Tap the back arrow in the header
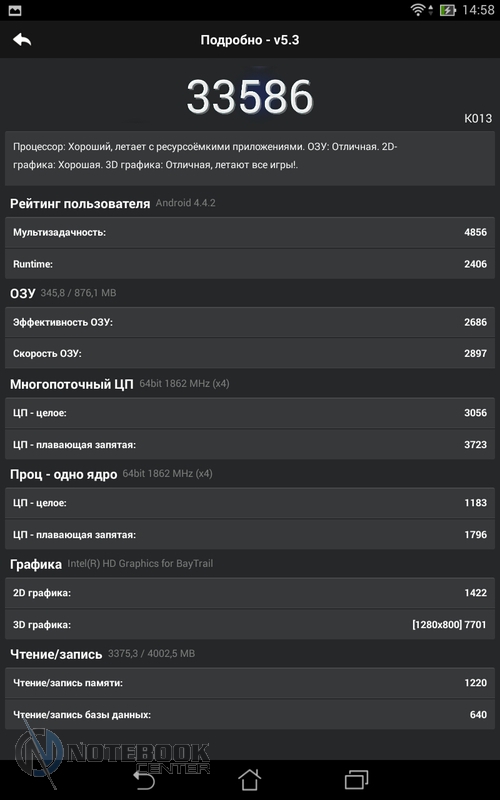The width and height of the screenshot is (500, 800). tap(22, 39)
